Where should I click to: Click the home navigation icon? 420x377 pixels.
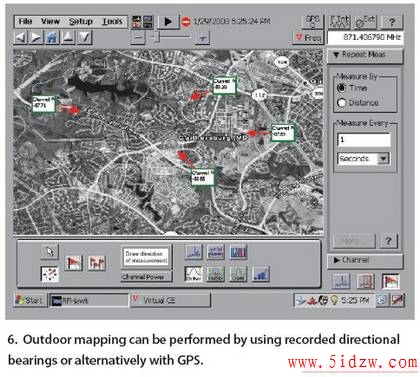coord(52,37)
